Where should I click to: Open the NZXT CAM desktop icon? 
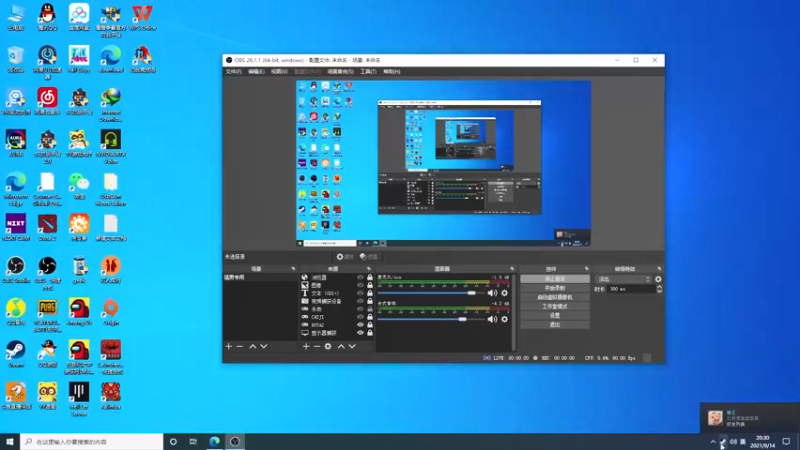tap(16, 228)
